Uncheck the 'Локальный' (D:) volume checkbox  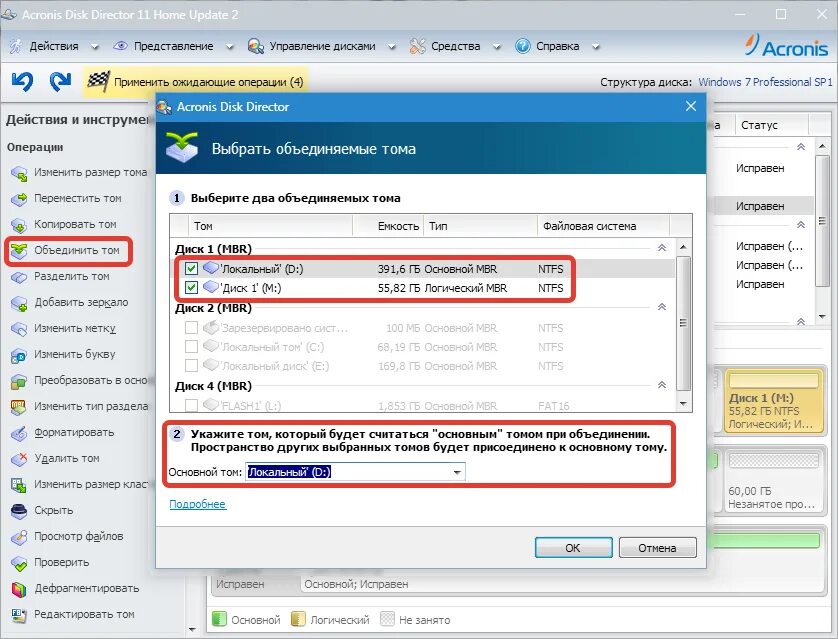tap(191, 269)
